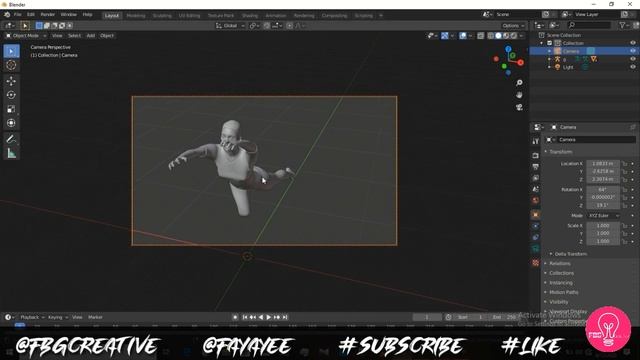This screenshot has height=360, width=640.
Task: Select the Move tool
Action: (x=11, y=81)
